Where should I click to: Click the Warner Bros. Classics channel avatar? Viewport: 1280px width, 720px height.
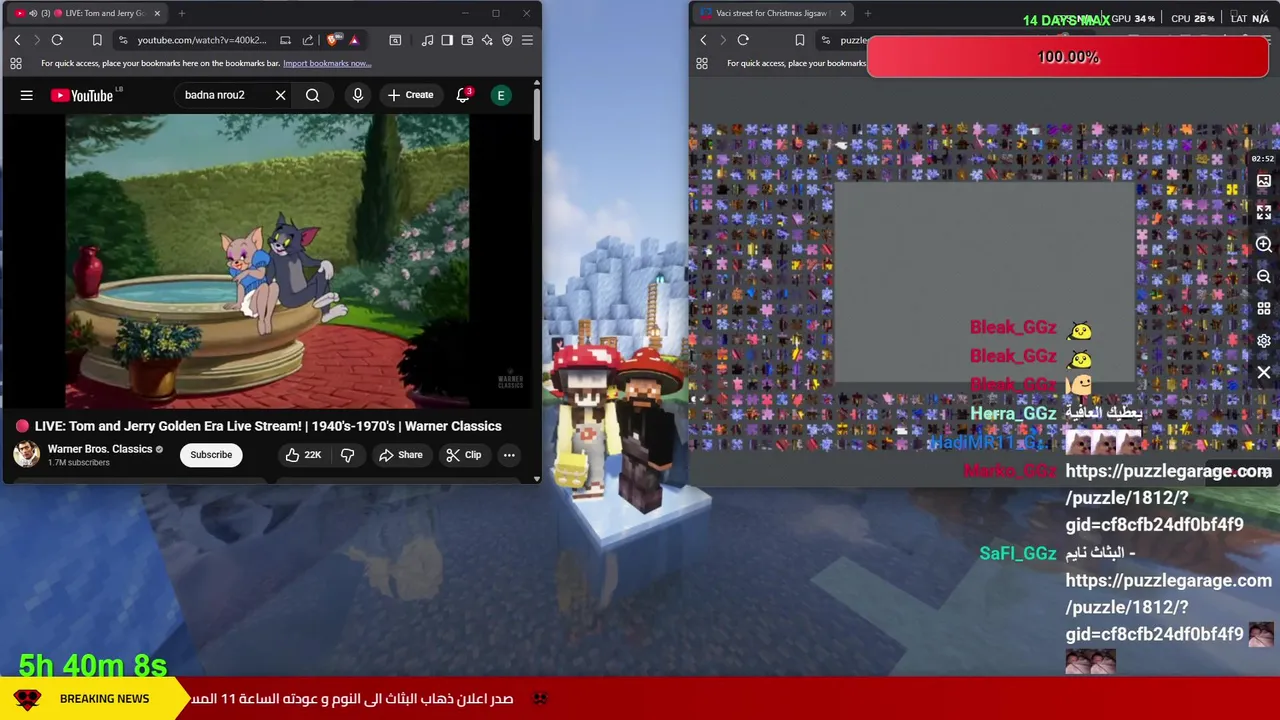pos(26,455)
